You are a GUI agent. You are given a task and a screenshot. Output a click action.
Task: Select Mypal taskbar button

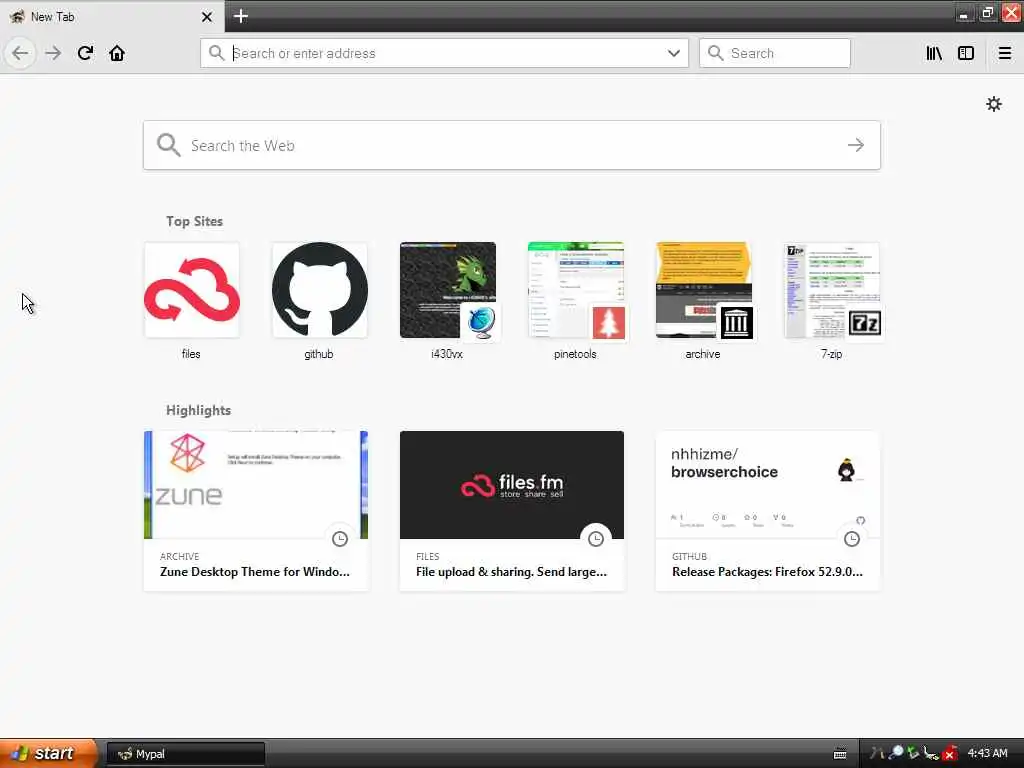coord(186,754)
